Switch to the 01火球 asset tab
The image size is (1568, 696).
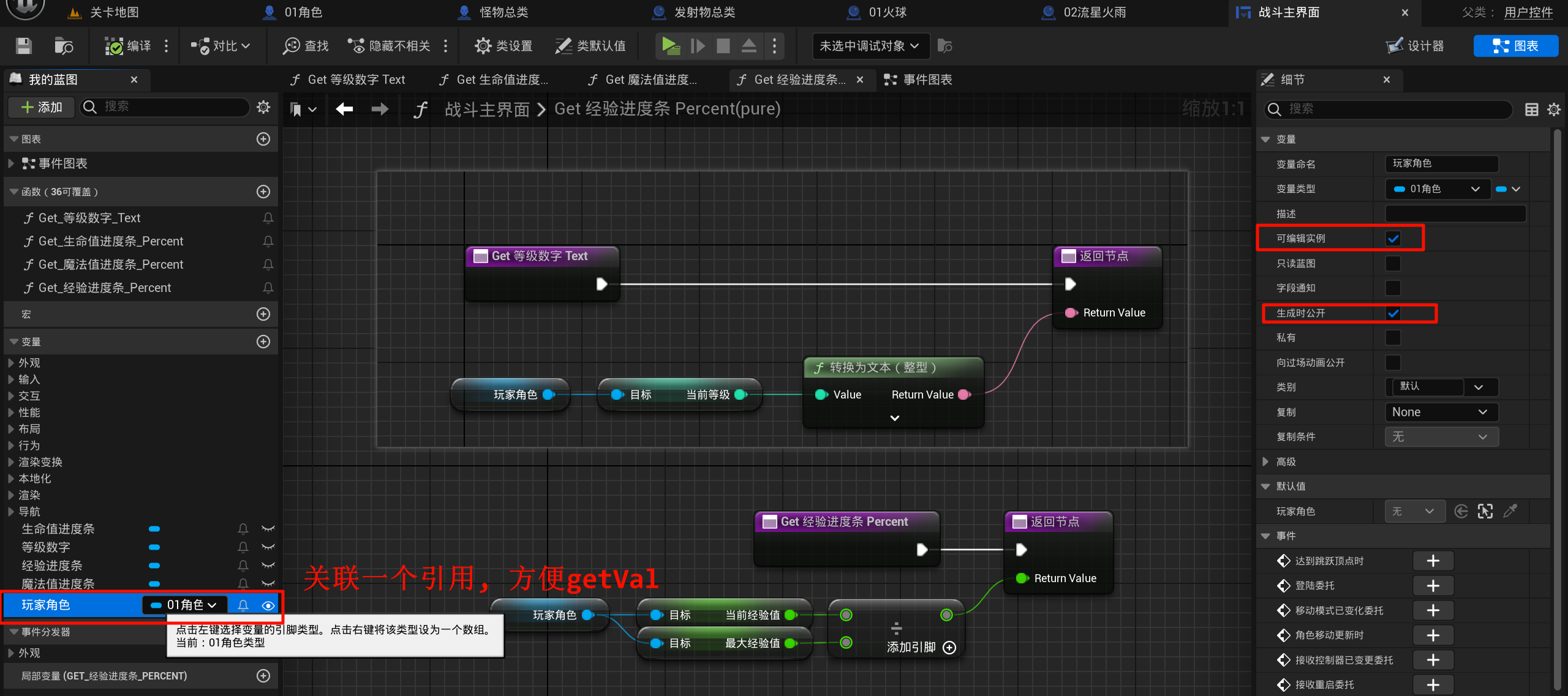click(x=887, y=12)
